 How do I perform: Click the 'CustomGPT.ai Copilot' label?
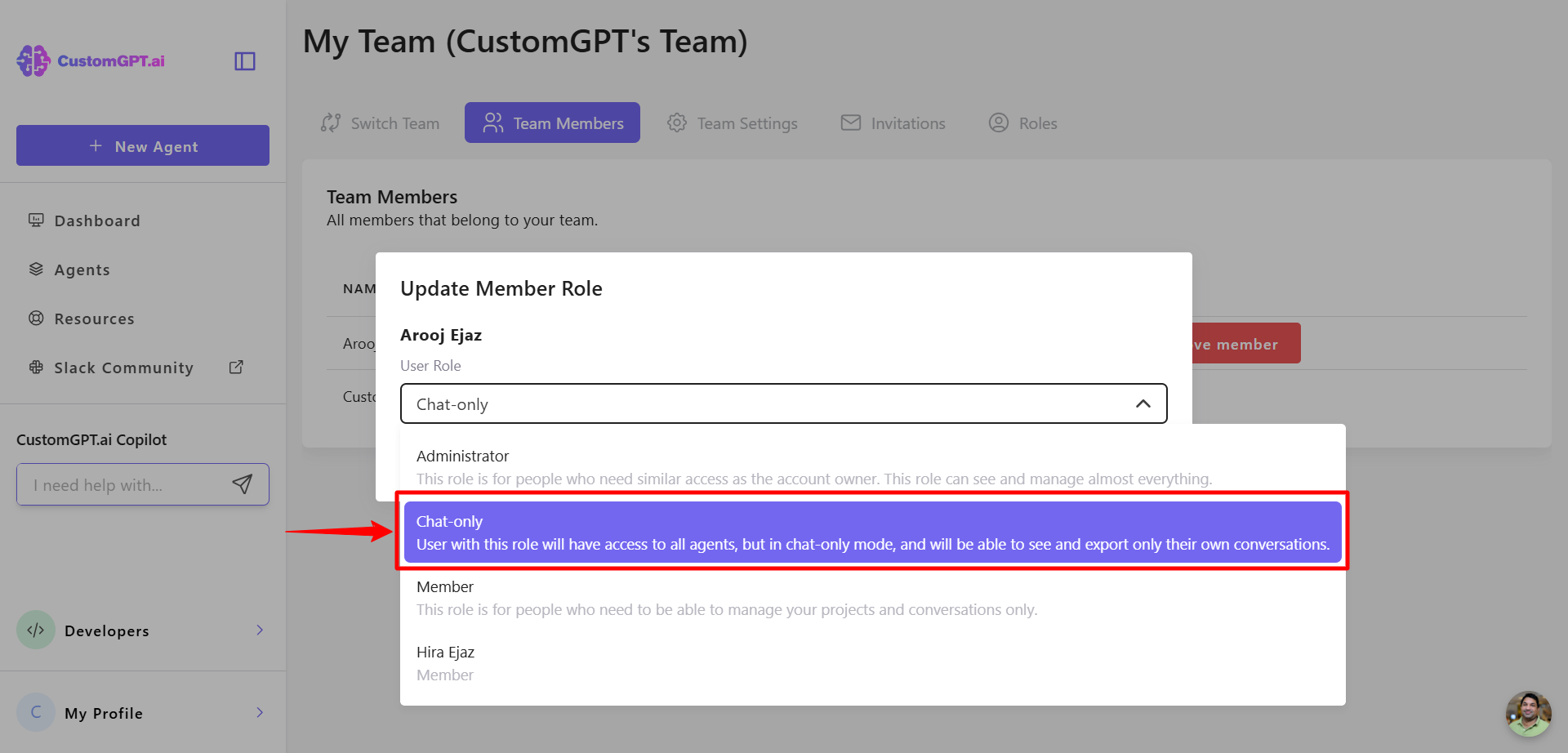point(91,439)
